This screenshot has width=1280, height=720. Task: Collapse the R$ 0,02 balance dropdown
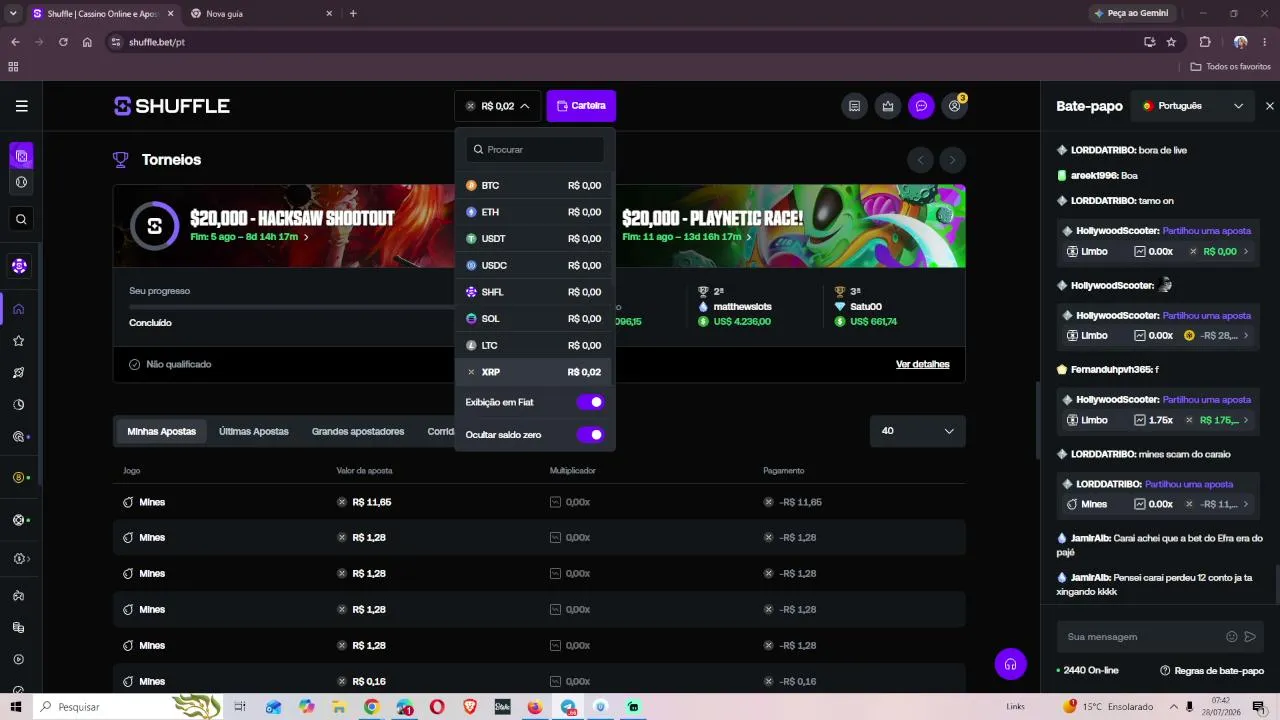coord(497,106)
